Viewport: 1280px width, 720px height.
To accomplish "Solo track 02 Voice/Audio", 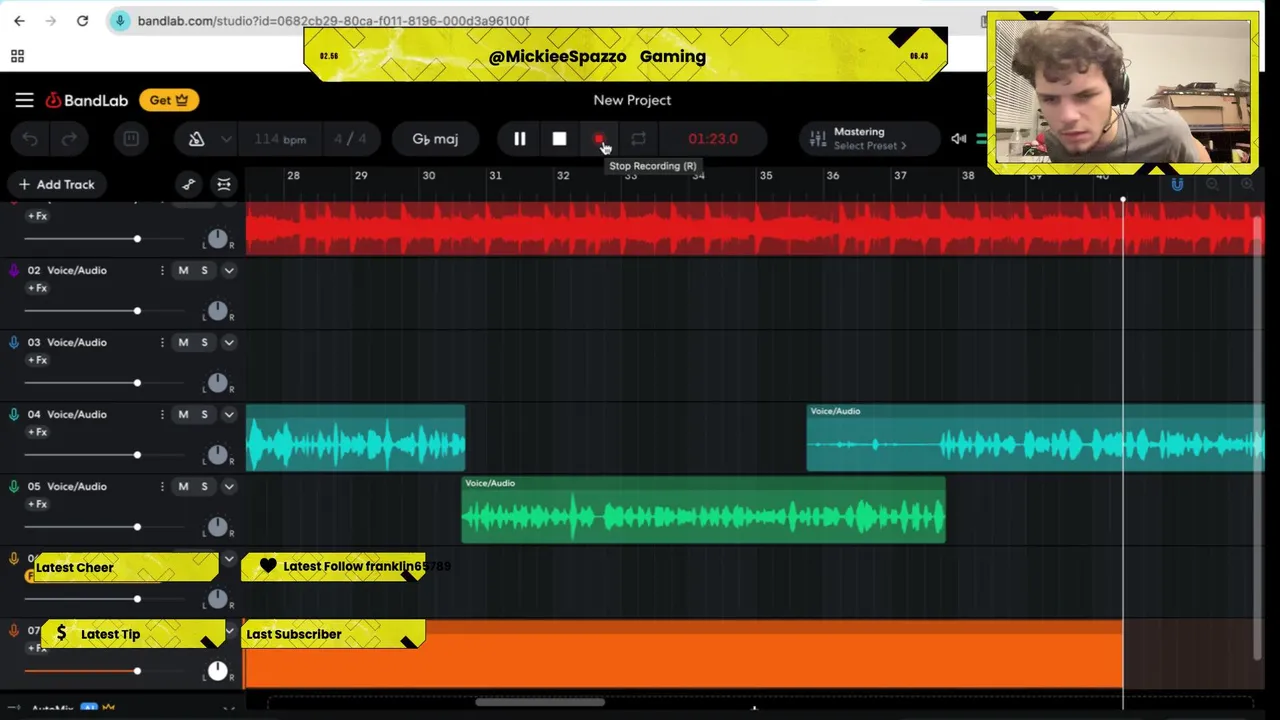I will tap(204, 270).
